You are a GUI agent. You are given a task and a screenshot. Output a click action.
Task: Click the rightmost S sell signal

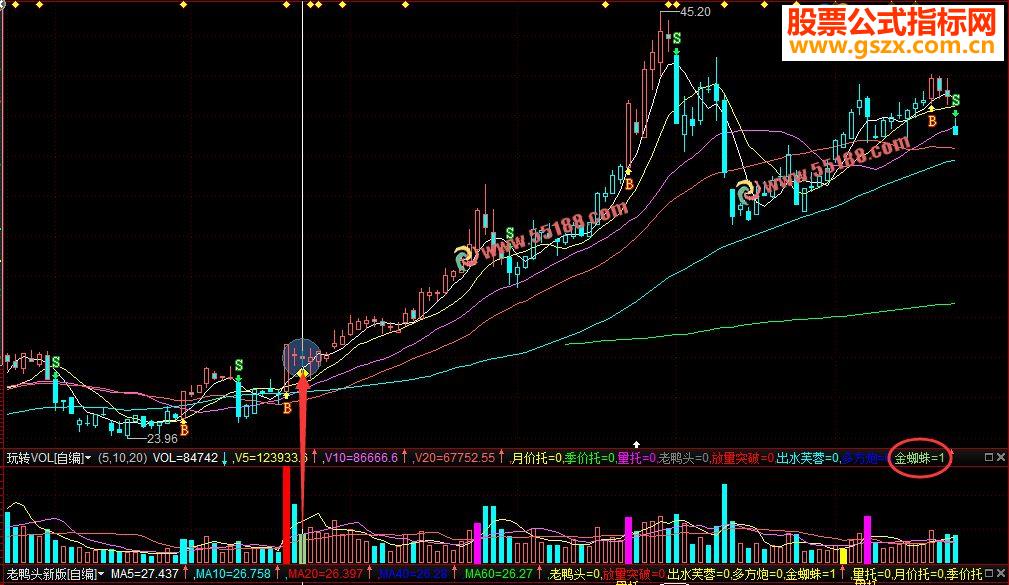tap(956, 101)
